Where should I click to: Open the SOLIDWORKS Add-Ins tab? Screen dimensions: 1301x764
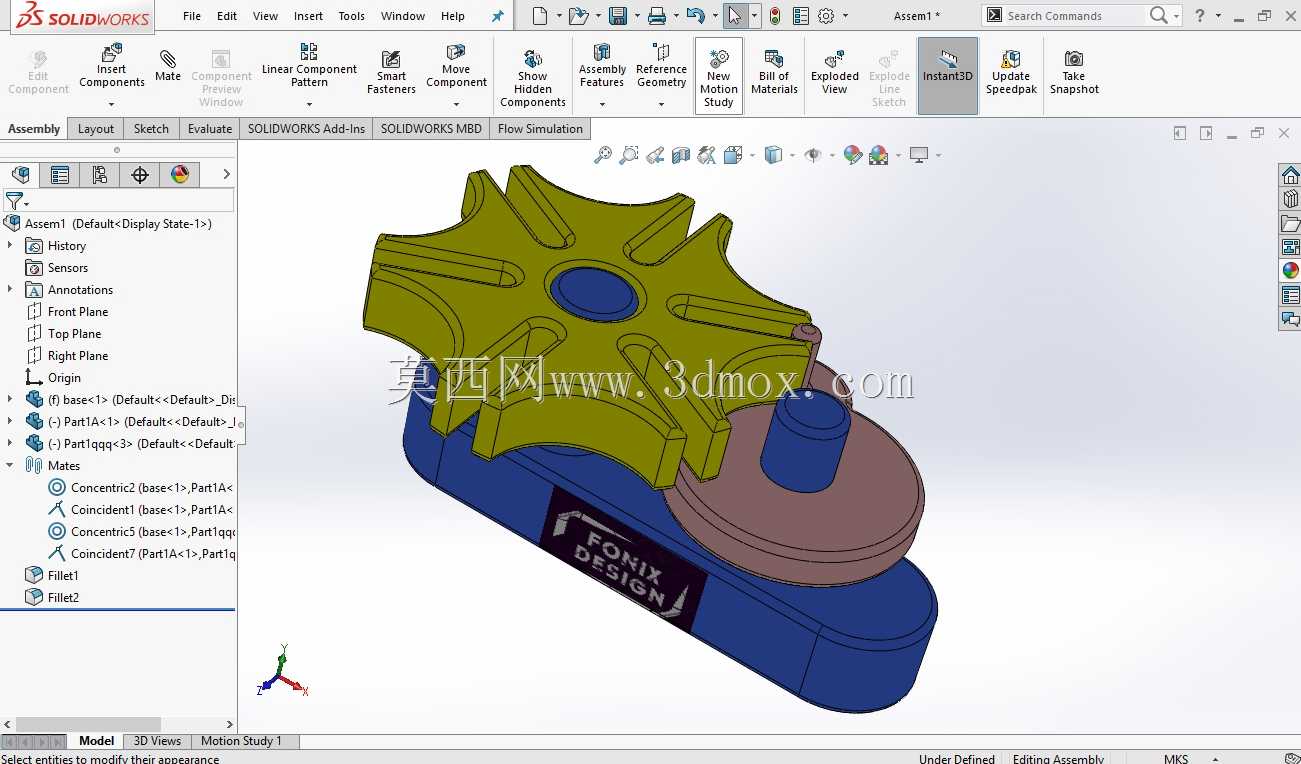click(x=306, y=128)
